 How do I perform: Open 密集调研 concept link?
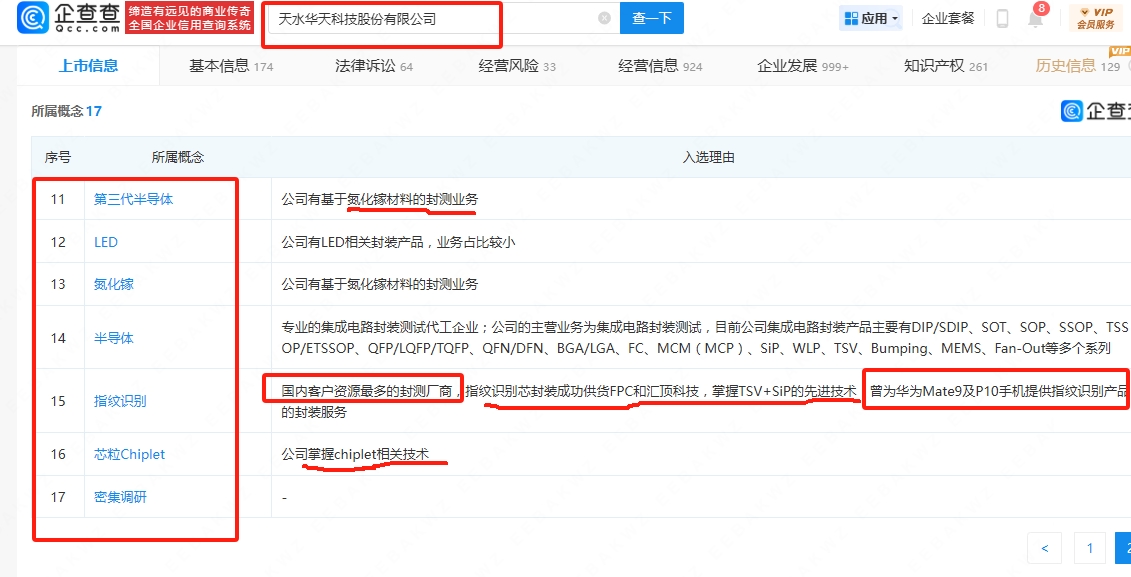pos(120,497)
